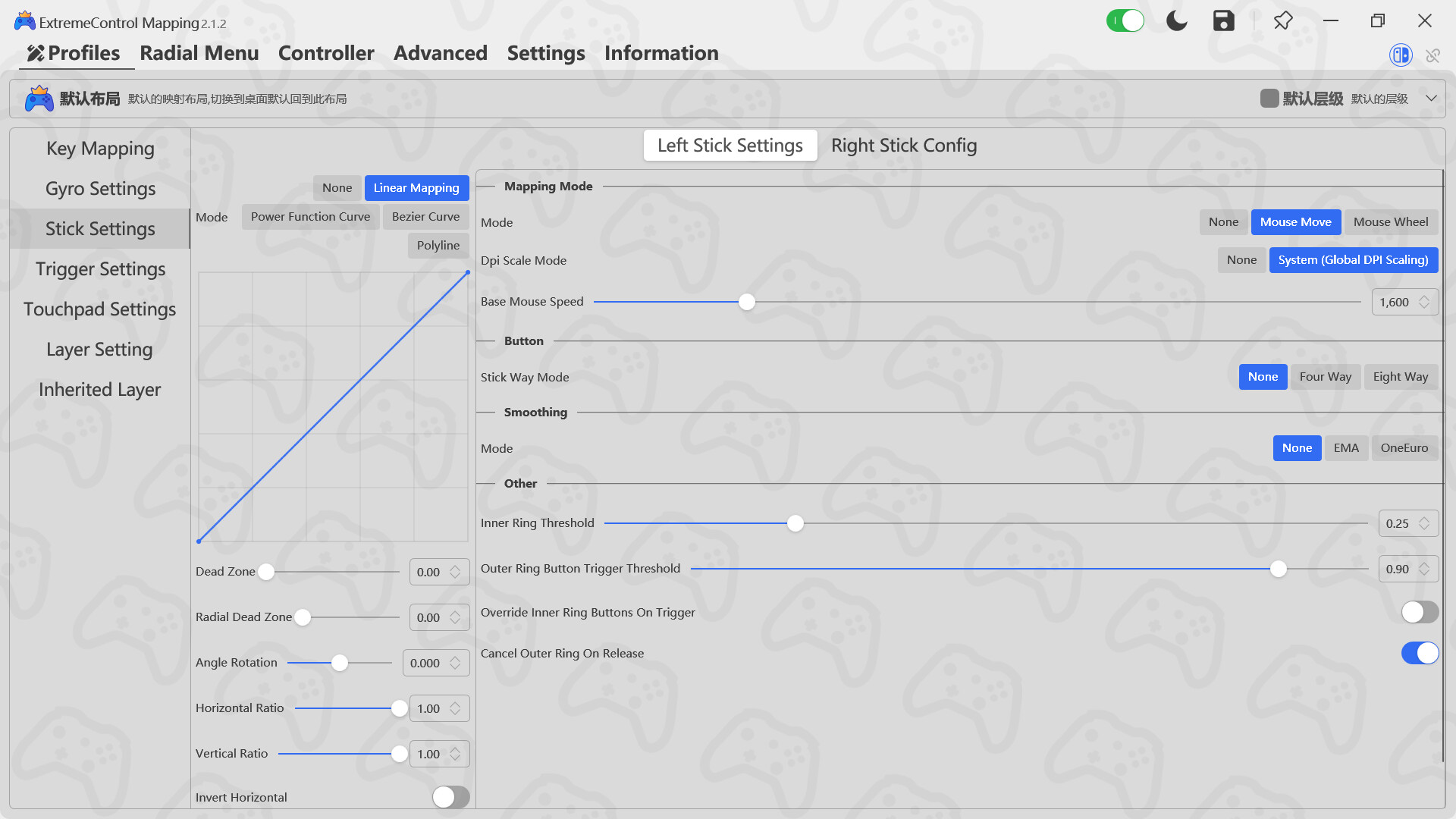Screen dimensions: 1456x819
Task: Open Touchpad Settings in the sidebar
Action: tap(99, 309)
